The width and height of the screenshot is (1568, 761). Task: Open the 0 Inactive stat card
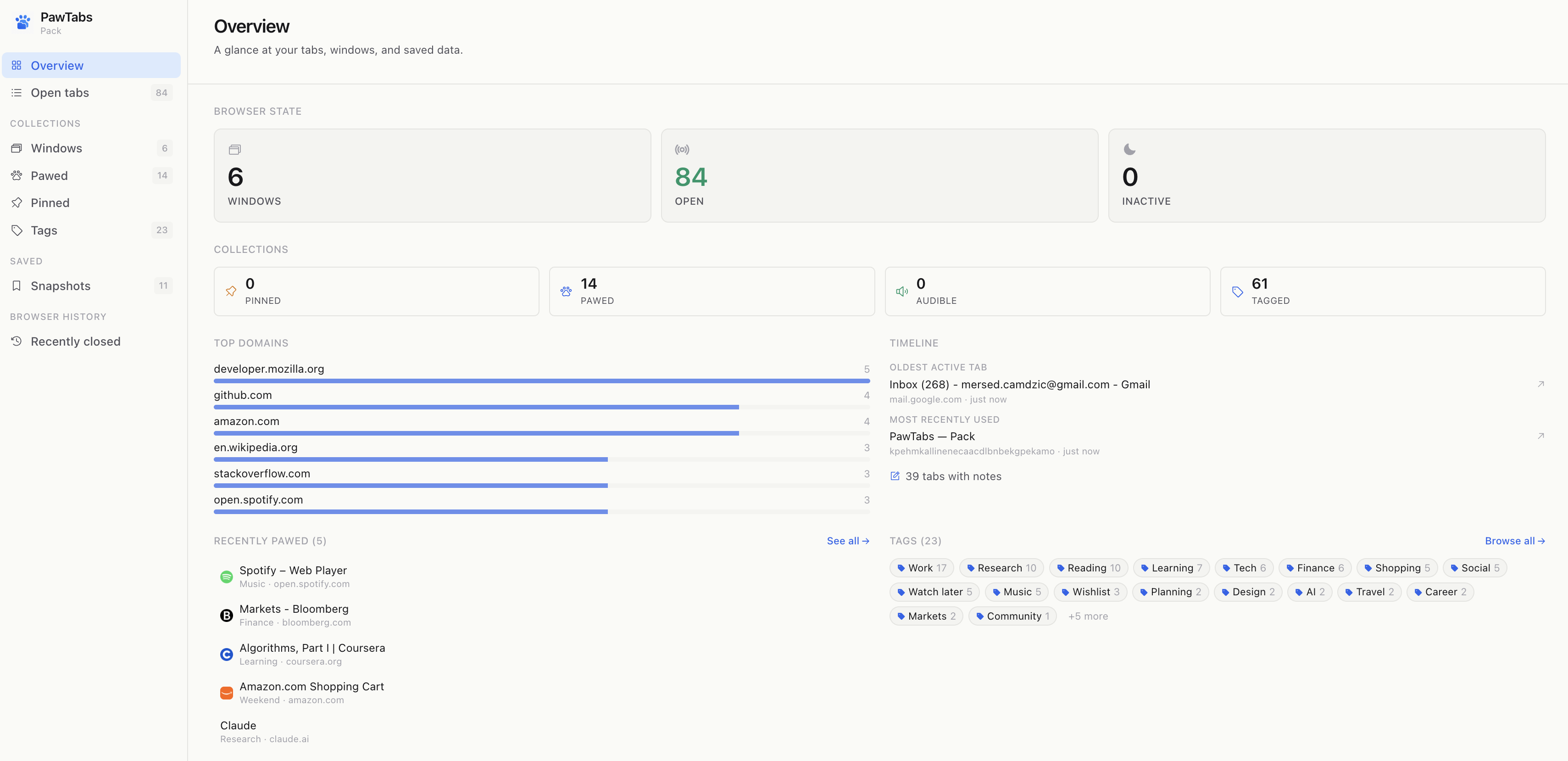1326,175
